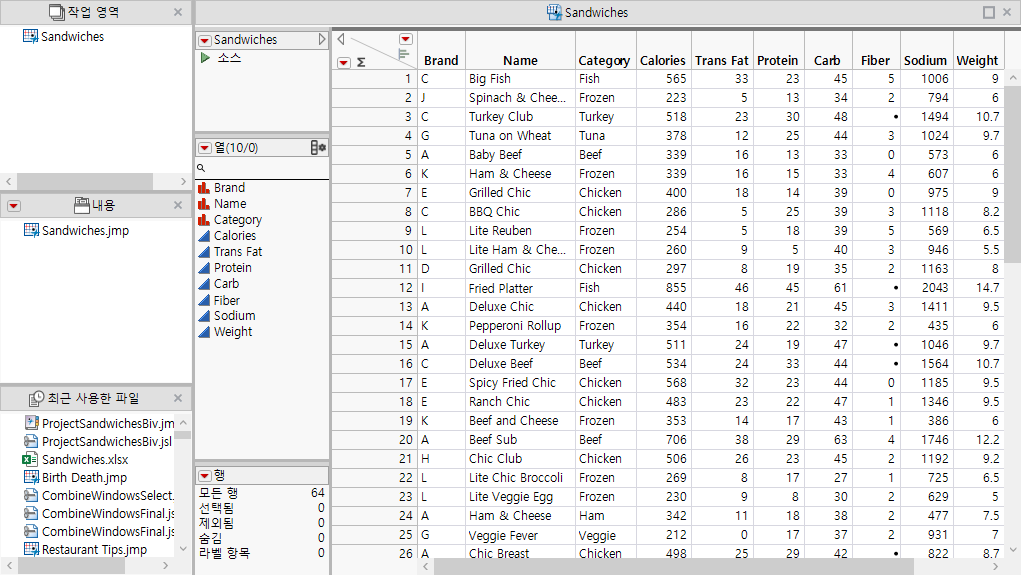The width and height of the screenshot is (1021, 575).
Task: Open the row area red triangle menu
Action: 344,63
